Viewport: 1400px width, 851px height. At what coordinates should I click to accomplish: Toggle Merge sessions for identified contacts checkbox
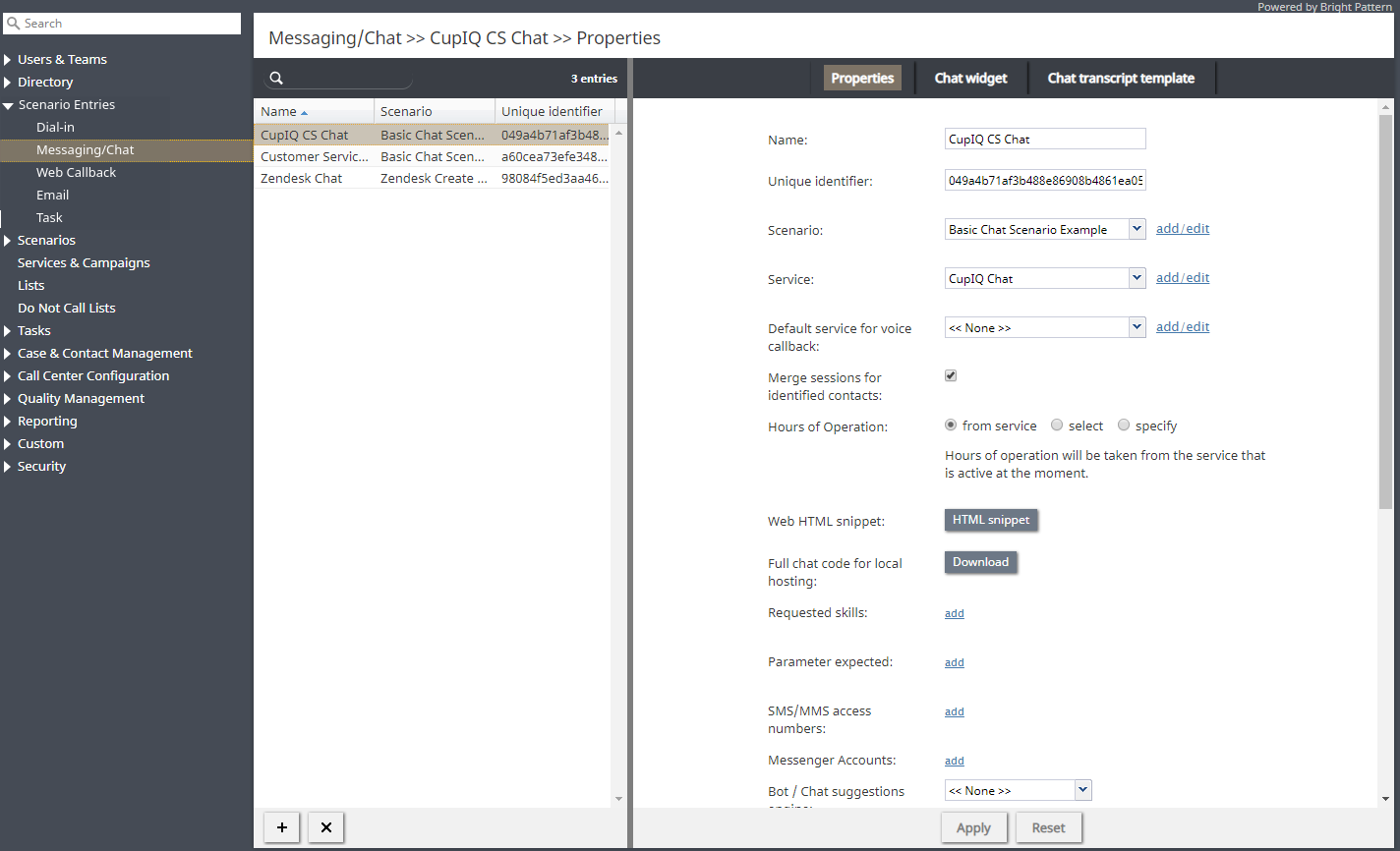pos(951,375)
